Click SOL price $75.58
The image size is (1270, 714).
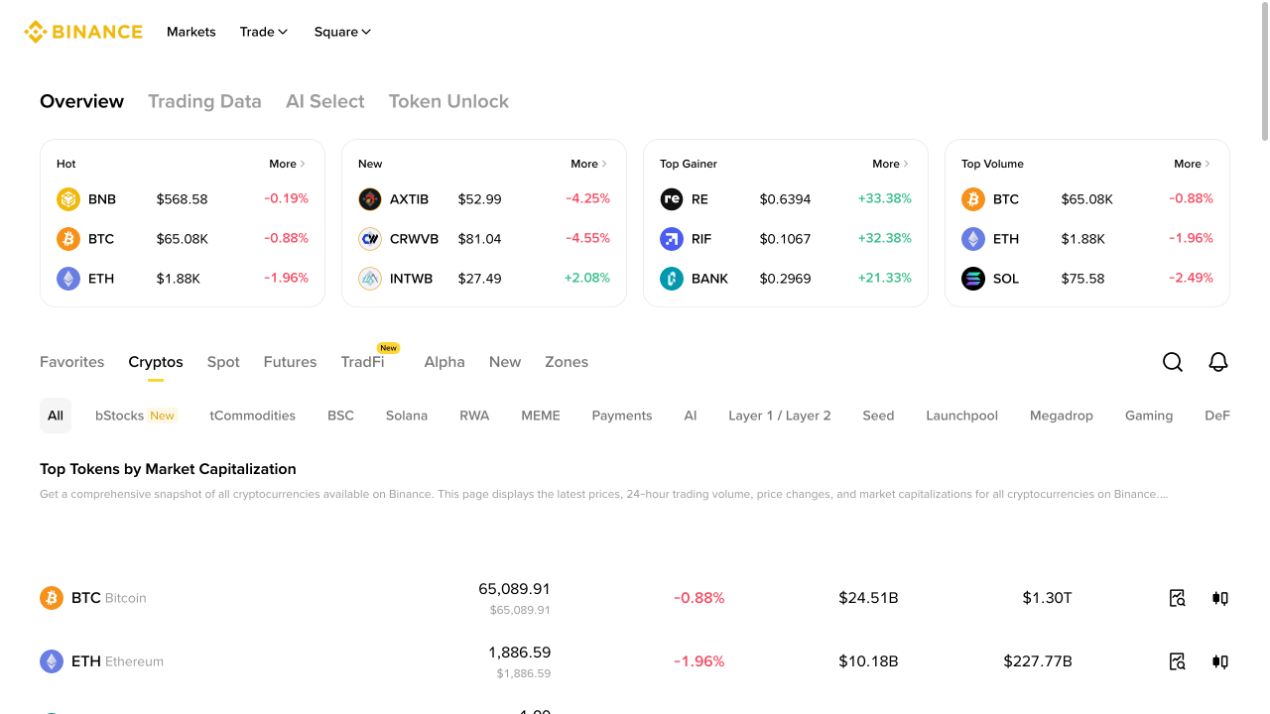click(x=1083, y=279)
